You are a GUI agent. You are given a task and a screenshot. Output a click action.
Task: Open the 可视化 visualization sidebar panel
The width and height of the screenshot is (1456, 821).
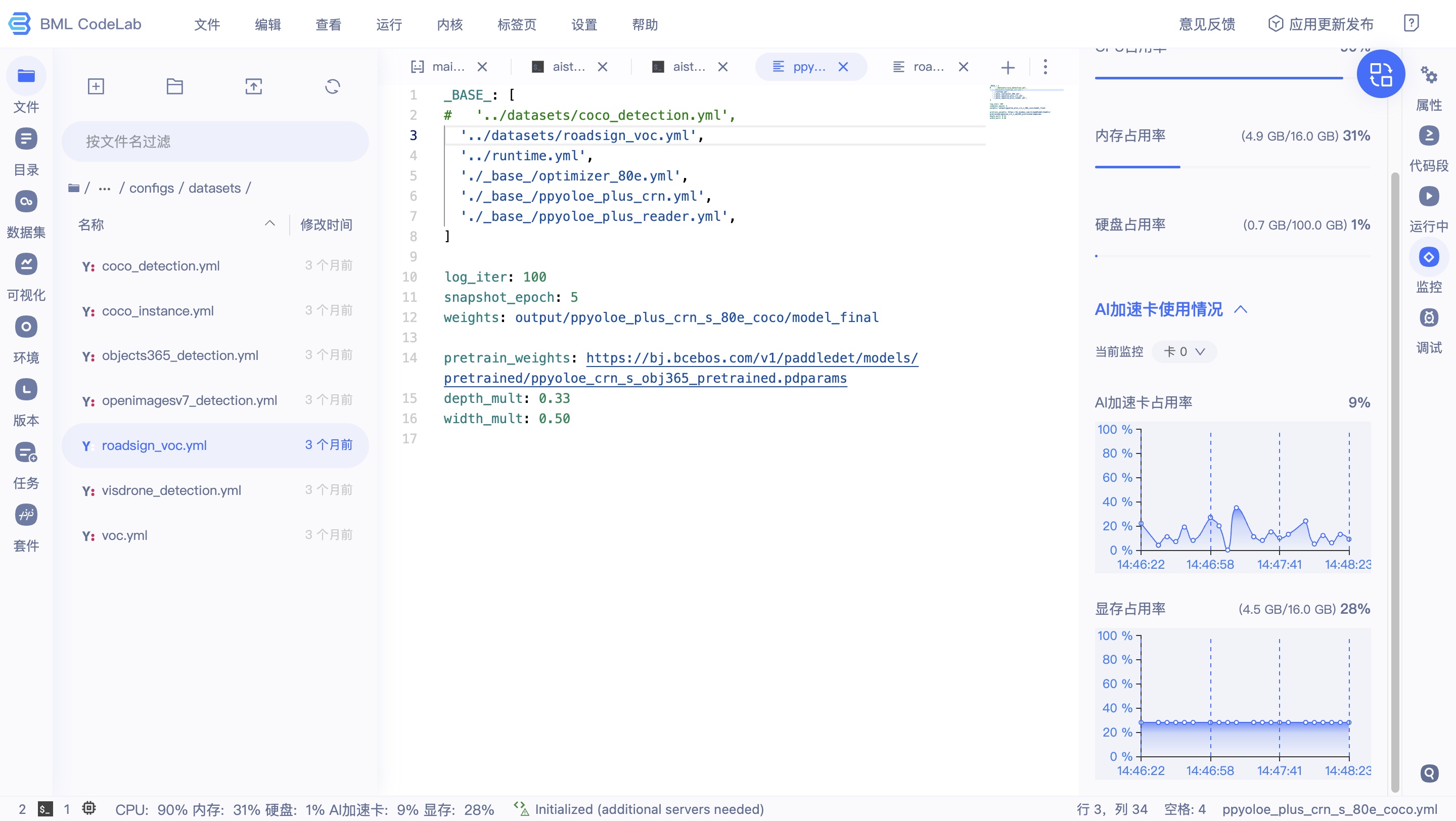[26, 265]
